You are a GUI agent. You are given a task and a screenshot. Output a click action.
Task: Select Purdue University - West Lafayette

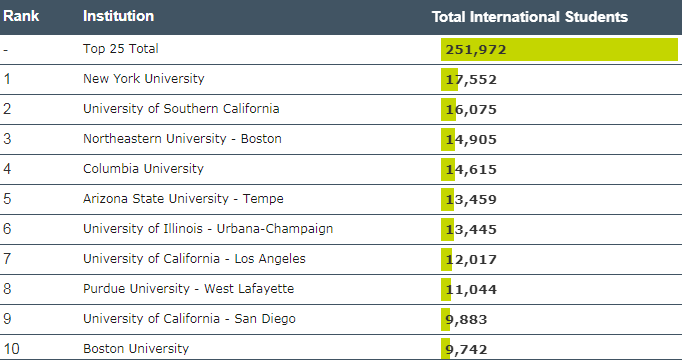(188, 289)
